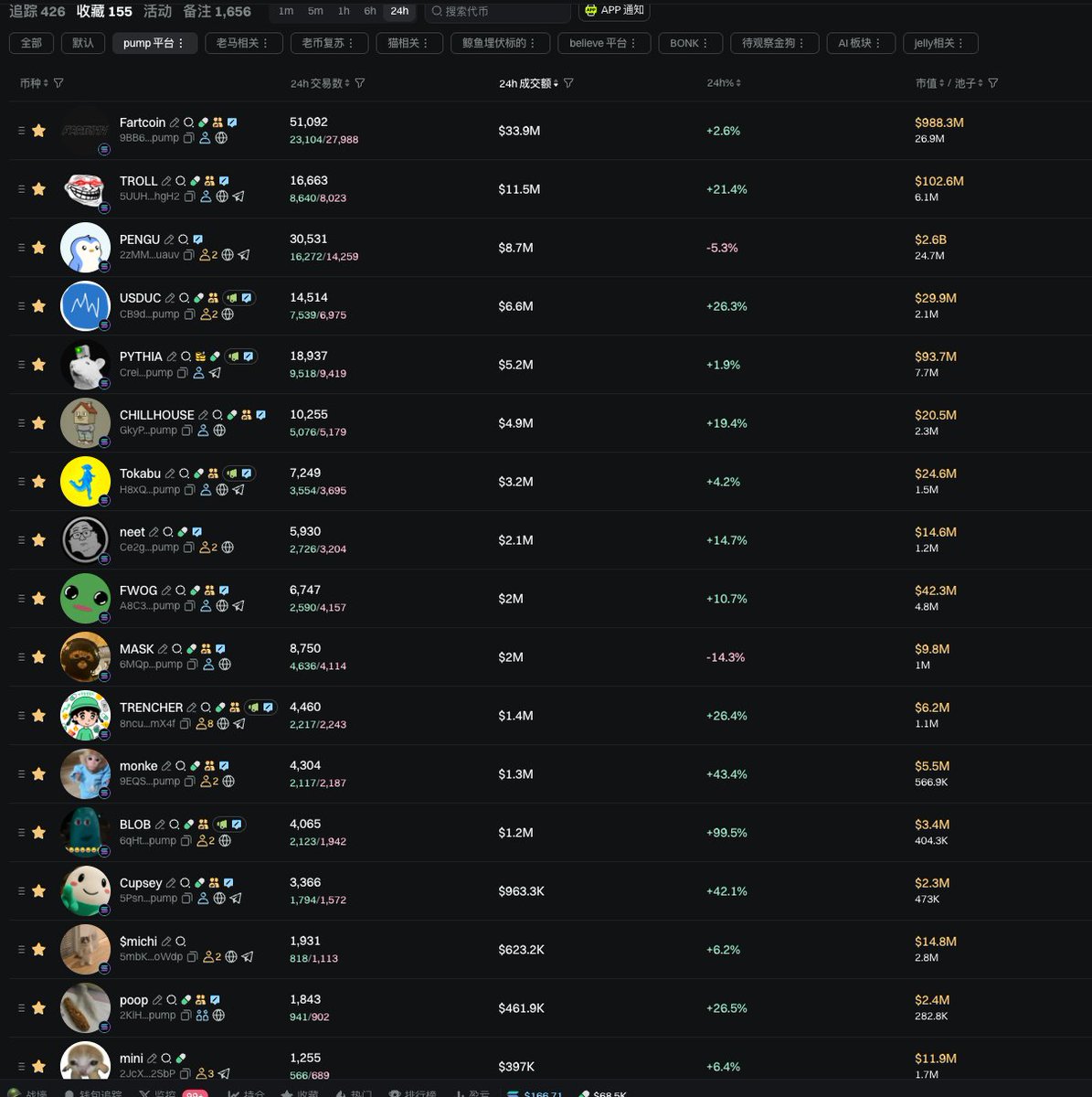Switch to the 1h timeframe tab
The image size is (1092, 1097).
coord(344,11)
